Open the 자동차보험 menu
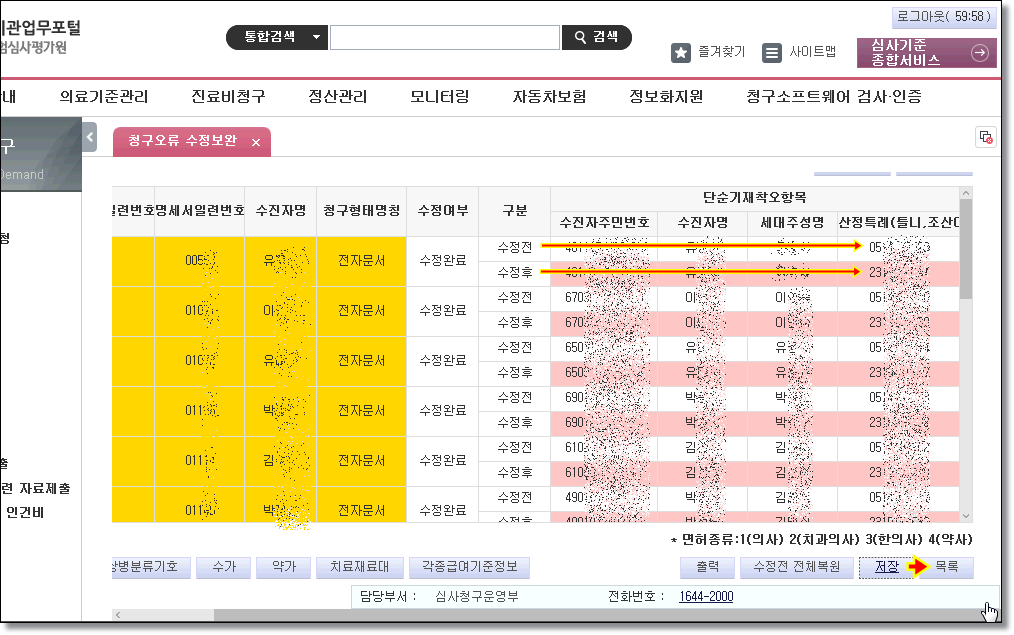The image size is (1014, 635). [x=549, y=97]
